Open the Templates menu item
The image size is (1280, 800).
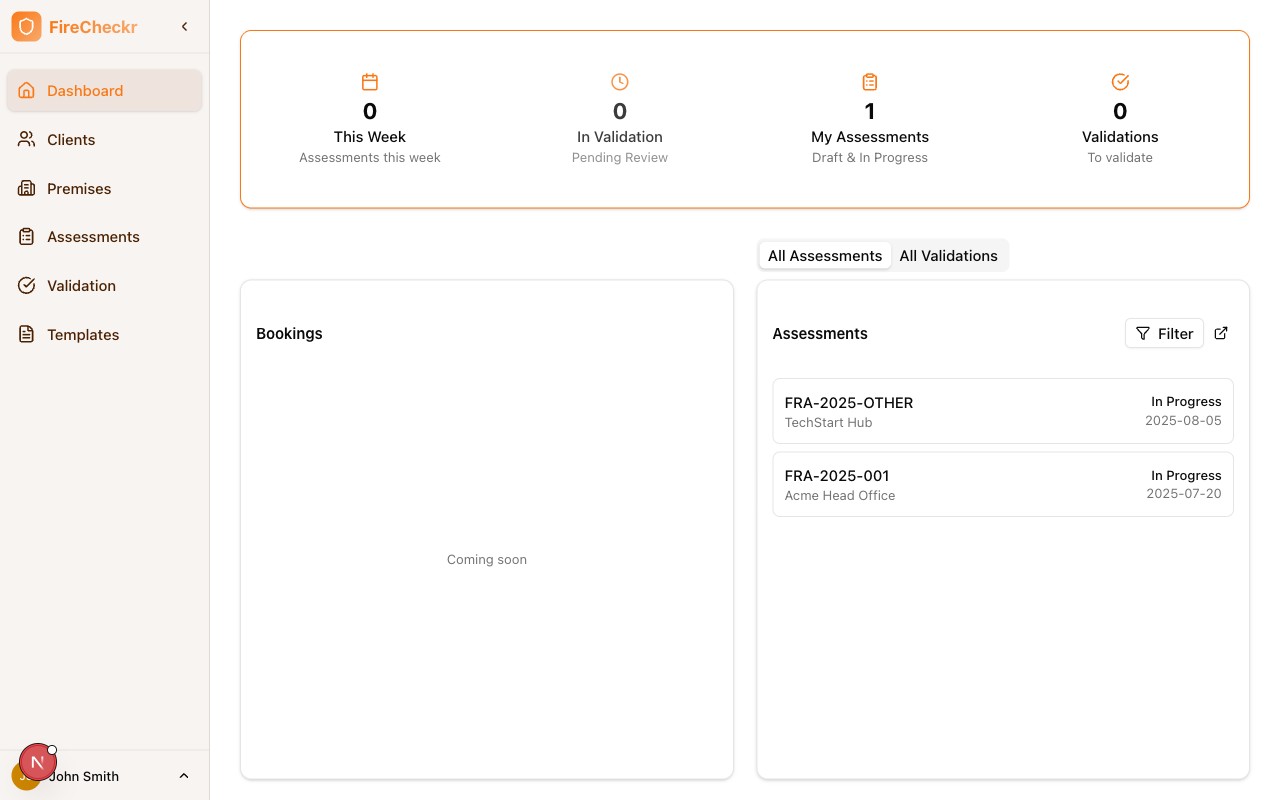[x=83, y=335]
